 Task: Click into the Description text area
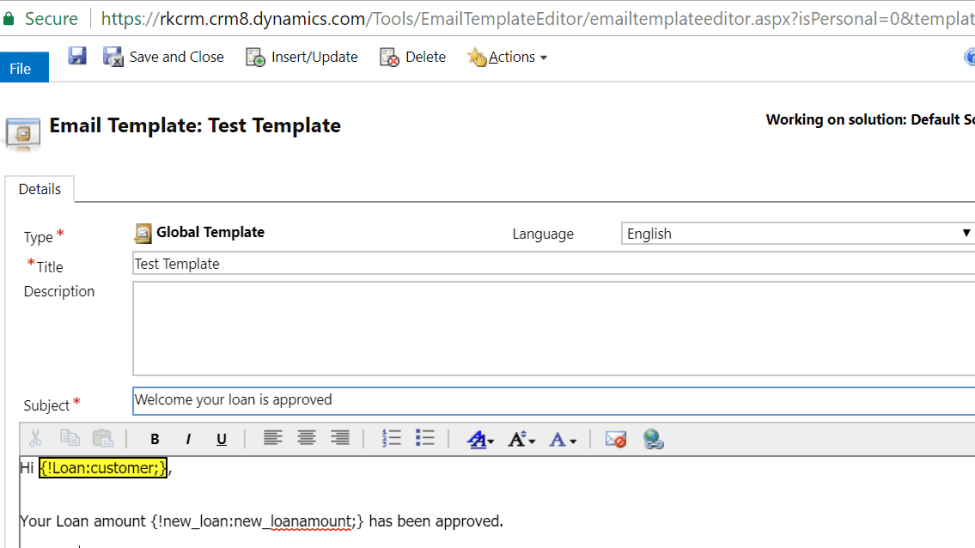click(x=550, y=327)
